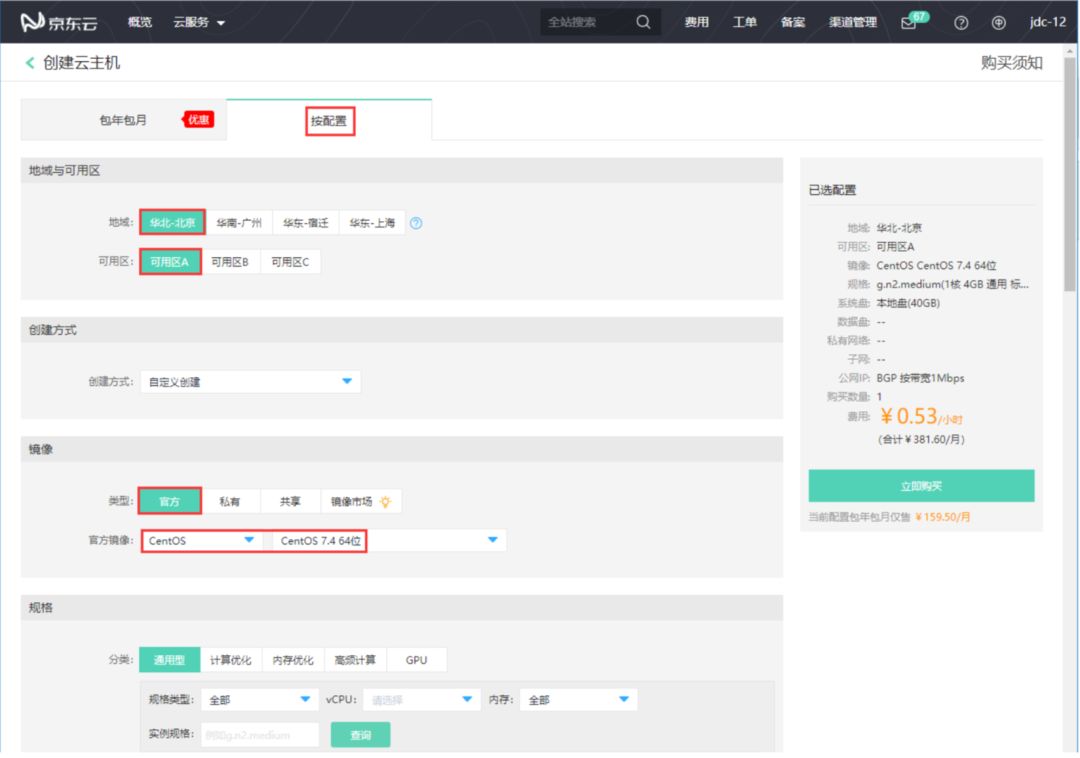Click the JD Cloud logo

[59, 22]
